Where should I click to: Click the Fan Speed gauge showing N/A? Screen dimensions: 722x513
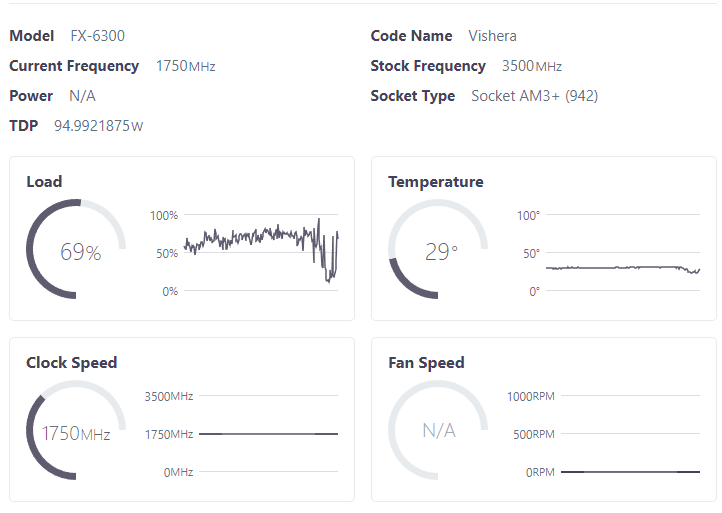point(439,431)
